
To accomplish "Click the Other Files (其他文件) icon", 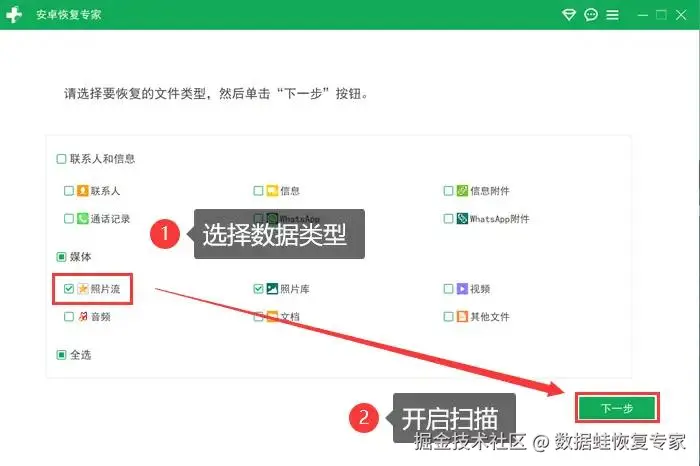I will coord(462,316).
